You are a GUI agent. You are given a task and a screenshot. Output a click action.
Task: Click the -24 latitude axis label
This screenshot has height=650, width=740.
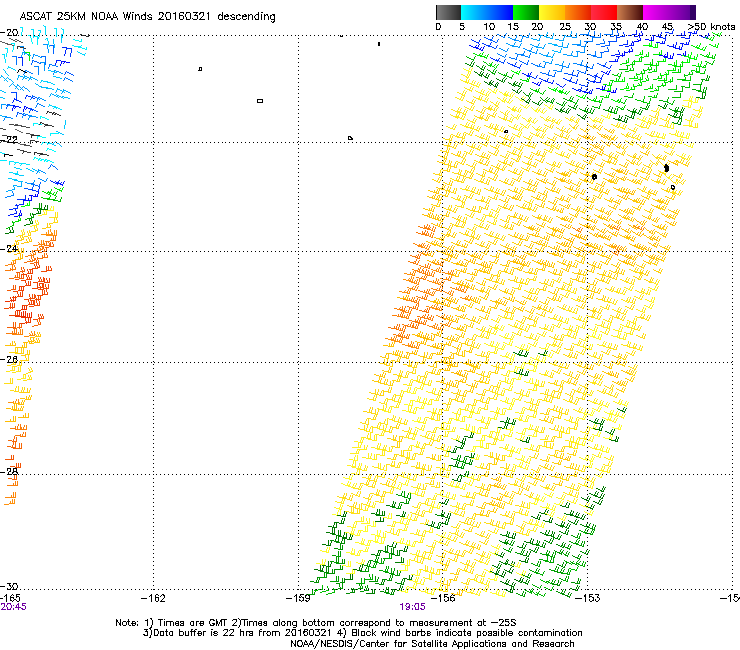coord(9,248)
